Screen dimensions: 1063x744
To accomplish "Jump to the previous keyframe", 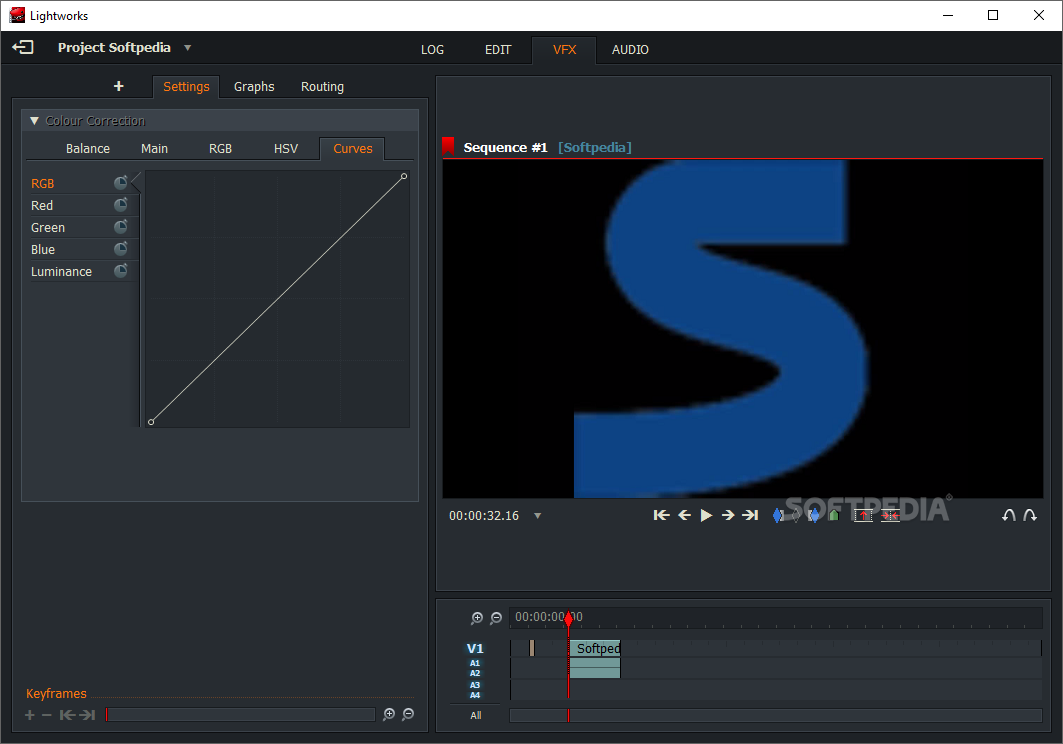I will click(67, 715).
